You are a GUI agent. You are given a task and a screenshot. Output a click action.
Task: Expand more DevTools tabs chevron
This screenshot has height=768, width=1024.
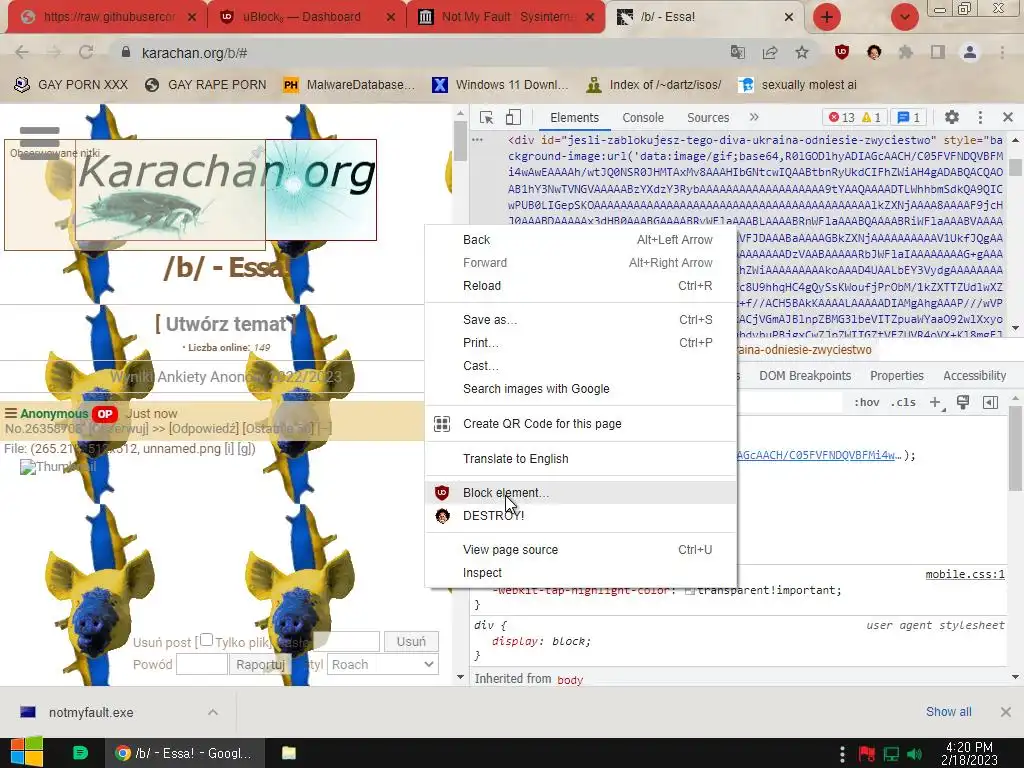pos(754,118)
